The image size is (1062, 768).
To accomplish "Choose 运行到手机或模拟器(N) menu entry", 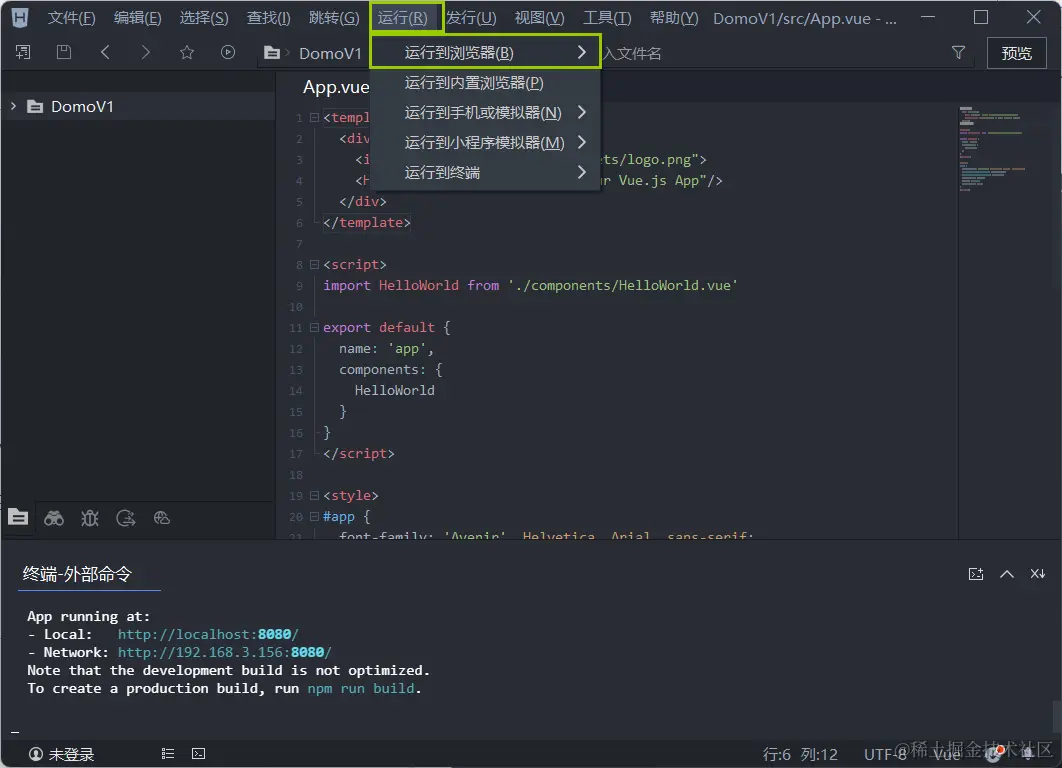I will pos(485,112).
